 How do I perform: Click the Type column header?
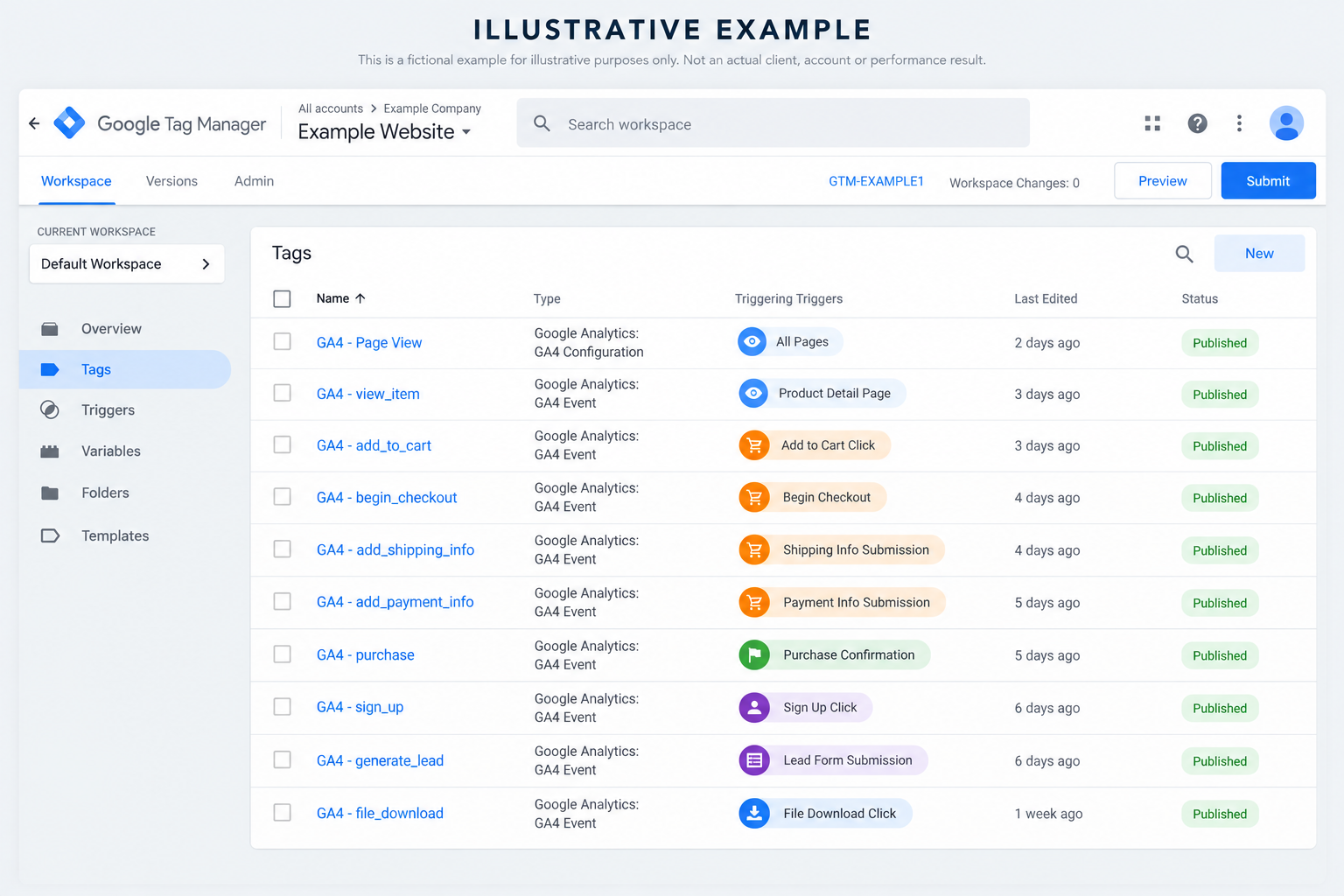point(547,298)
